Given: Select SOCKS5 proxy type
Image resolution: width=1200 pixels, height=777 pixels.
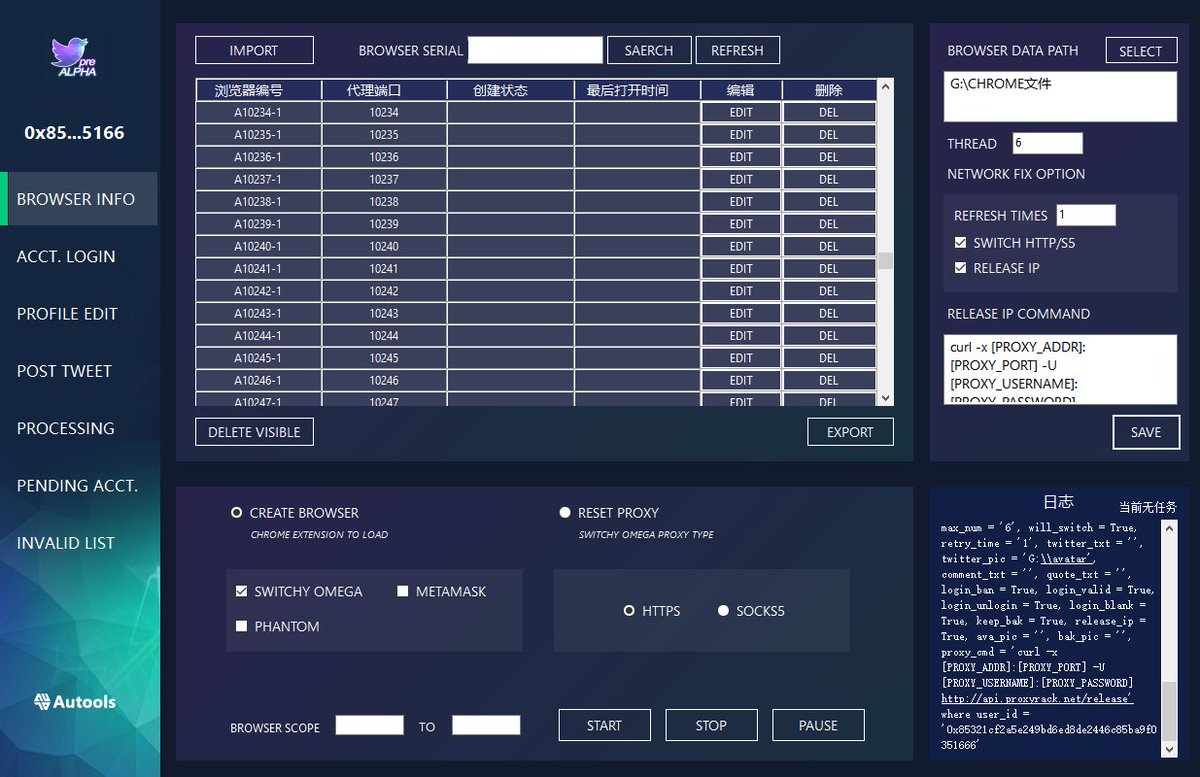Looking at the screenshot, I should (723, 610).
